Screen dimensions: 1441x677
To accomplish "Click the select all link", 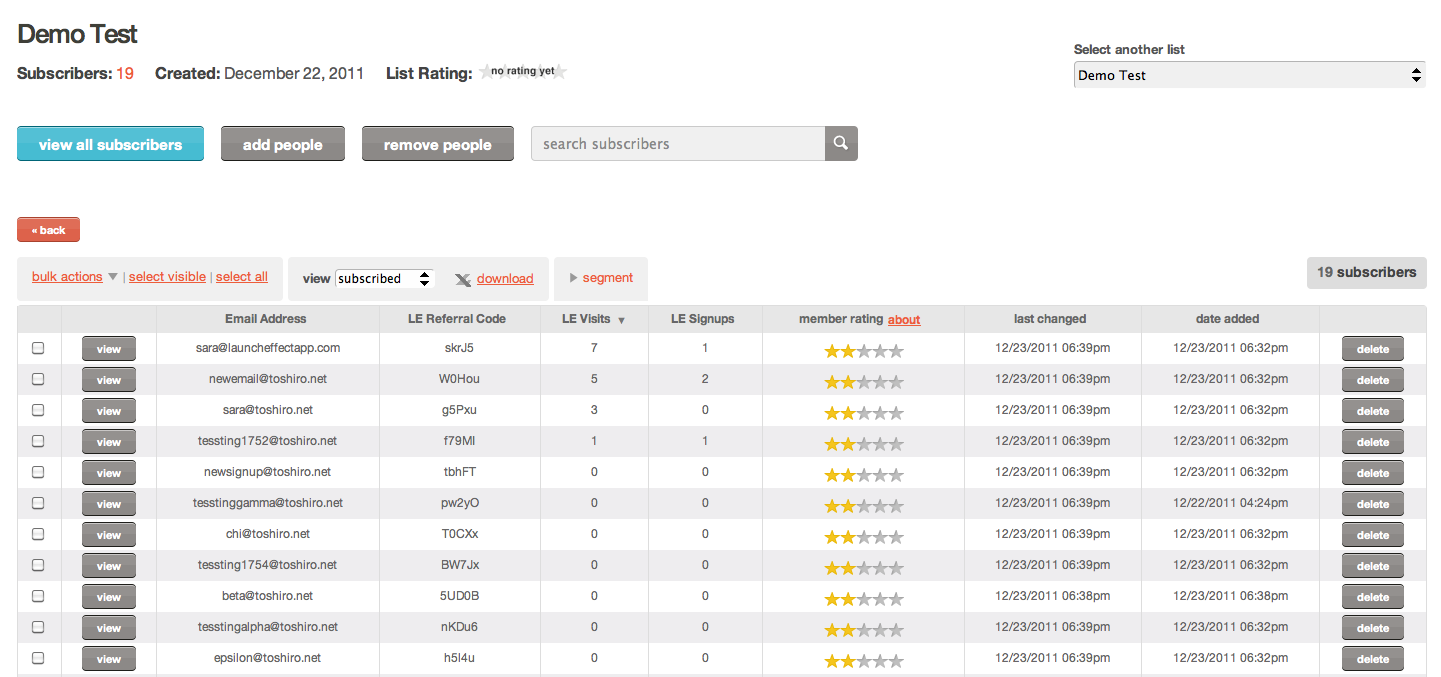I will (x=242, y=277).
